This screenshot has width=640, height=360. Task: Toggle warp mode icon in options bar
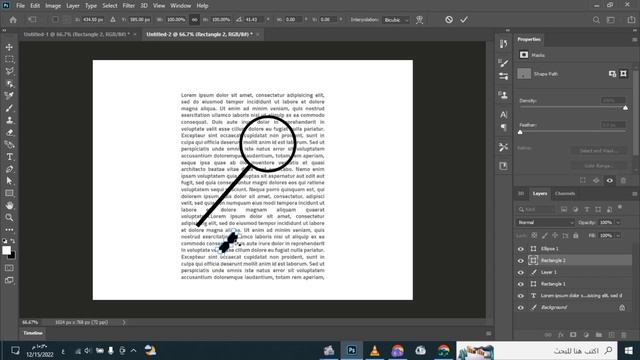point(420,20)
